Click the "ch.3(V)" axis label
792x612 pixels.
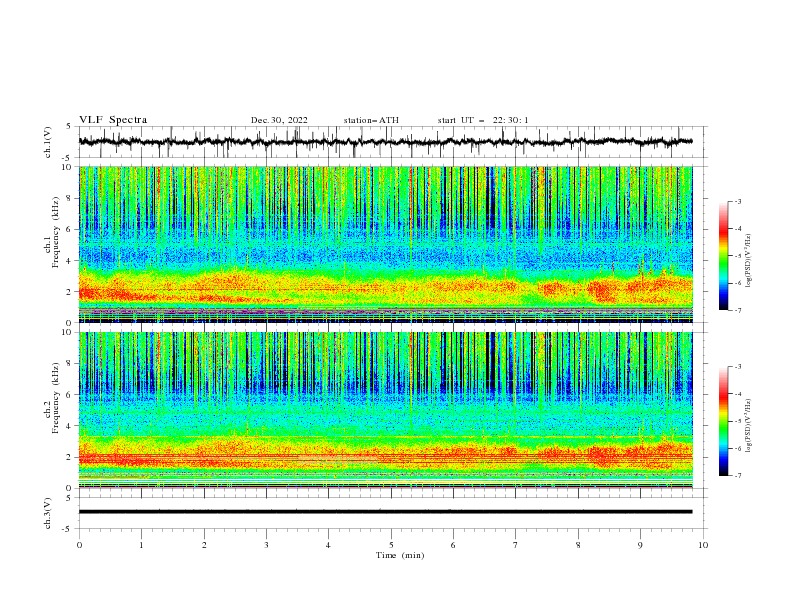(x=48, y=513)
